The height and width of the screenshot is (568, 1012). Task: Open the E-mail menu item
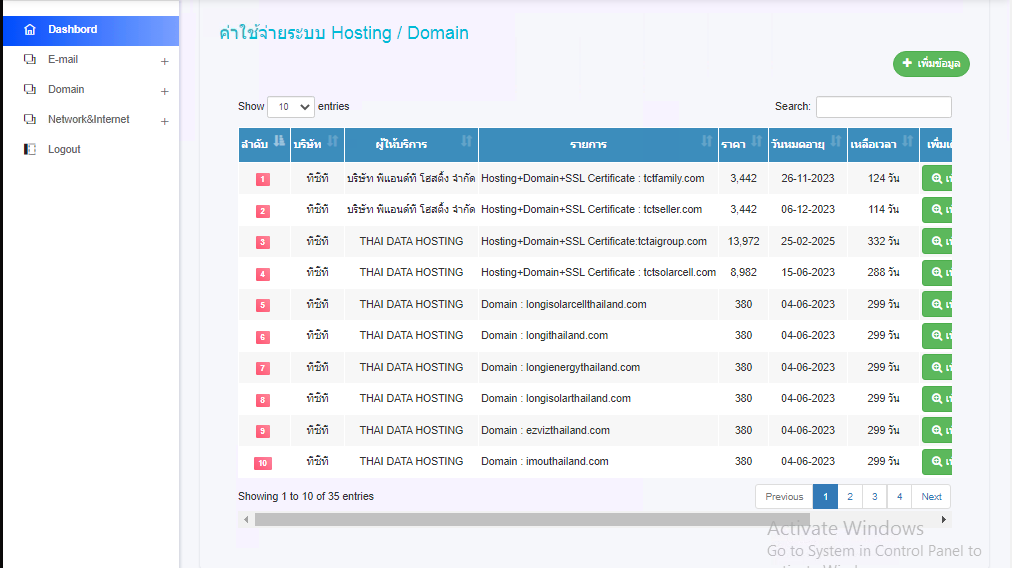(91, 59)
